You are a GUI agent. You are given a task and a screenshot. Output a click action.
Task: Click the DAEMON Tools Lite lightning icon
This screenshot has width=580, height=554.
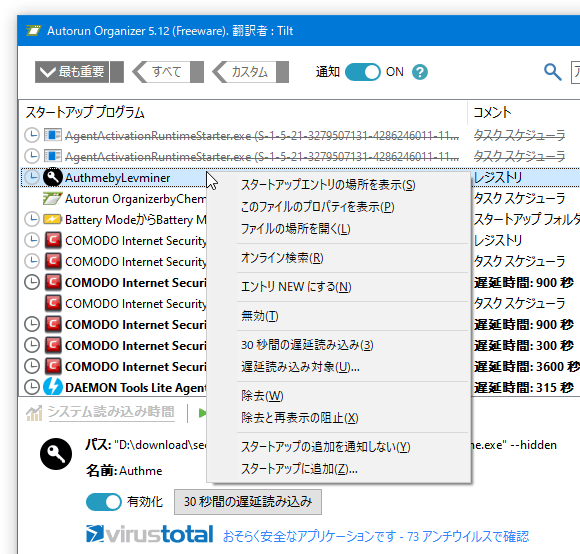pyautogui.click(x=53, y=387)
